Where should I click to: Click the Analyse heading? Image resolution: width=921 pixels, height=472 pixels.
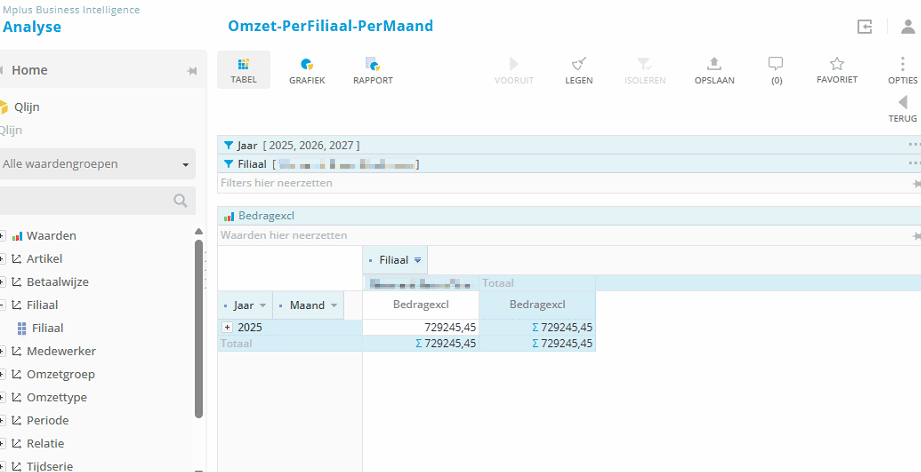(x=32, y=27)
